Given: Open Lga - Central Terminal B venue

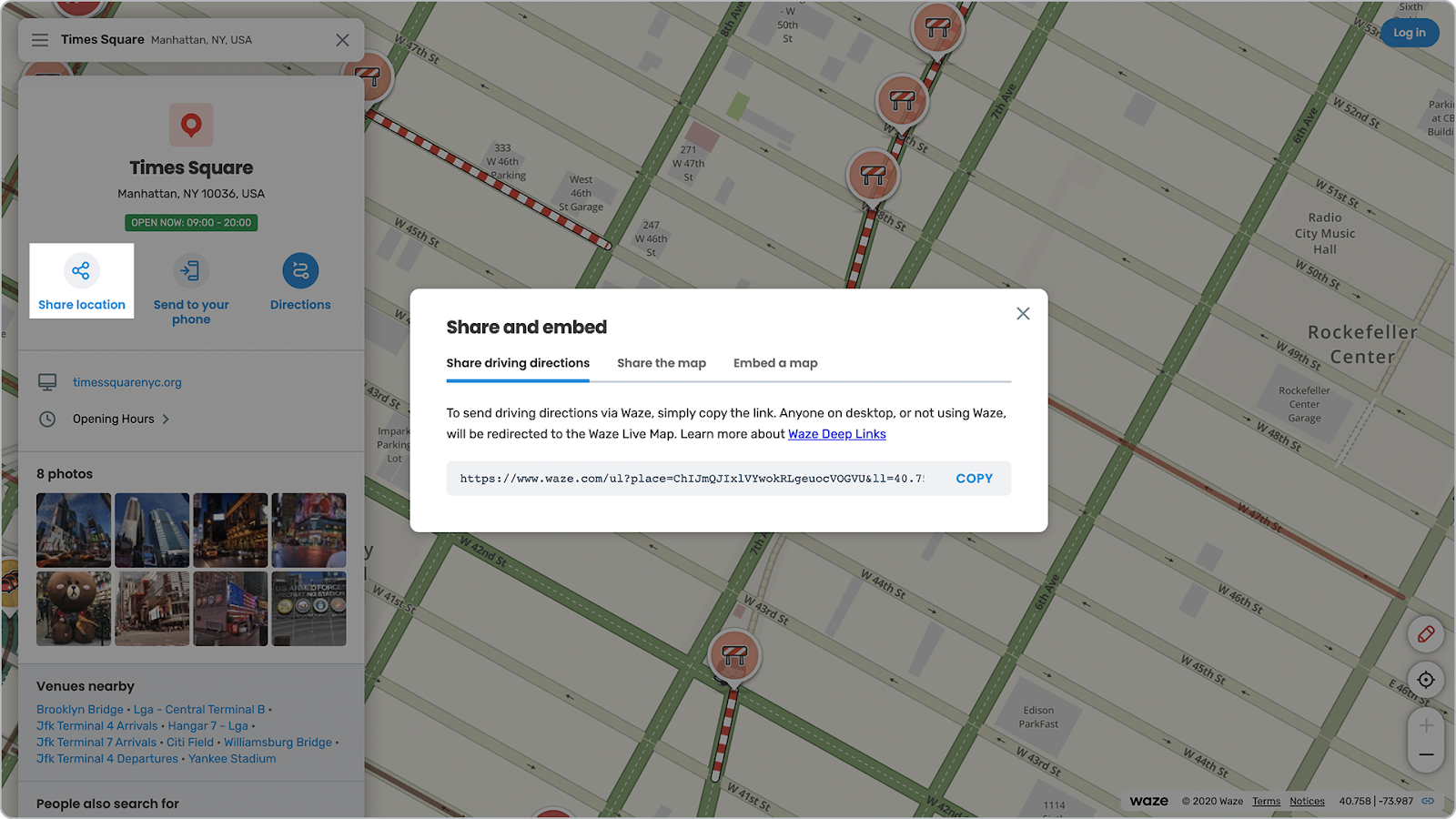Looking at the screenshot, I should pyautogui.click(x=199, y=710).
